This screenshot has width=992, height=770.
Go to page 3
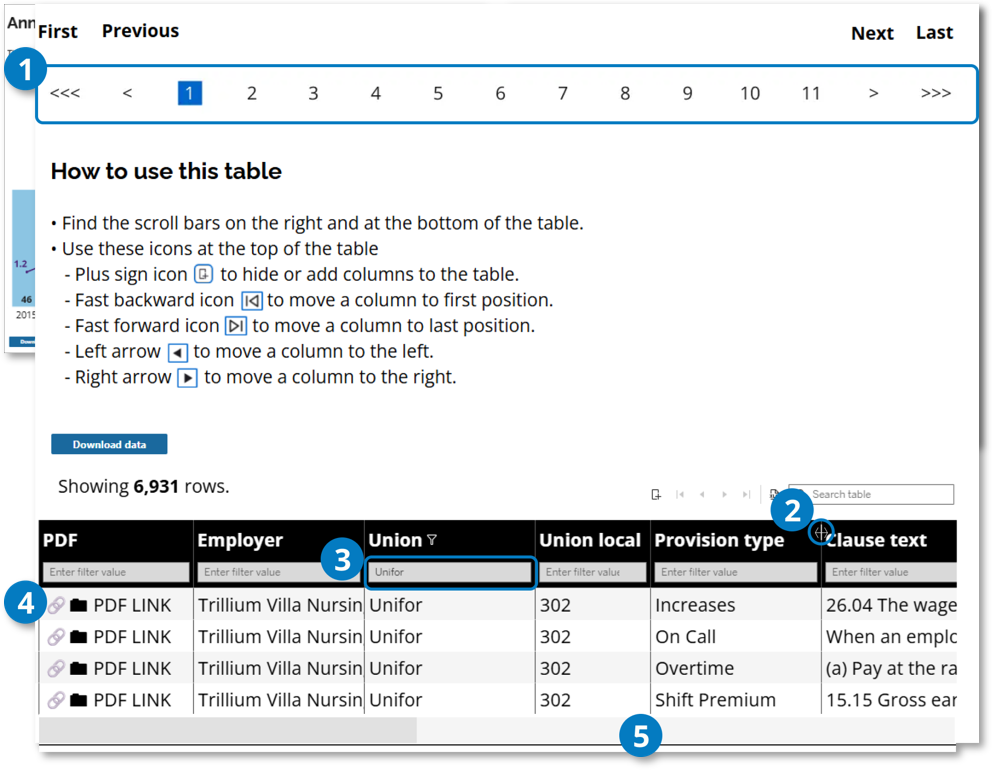tap(313, 94)
